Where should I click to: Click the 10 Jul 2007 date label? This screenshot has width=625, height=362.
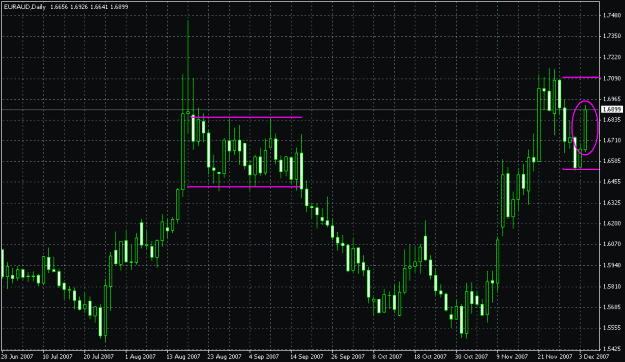(58, 356)
